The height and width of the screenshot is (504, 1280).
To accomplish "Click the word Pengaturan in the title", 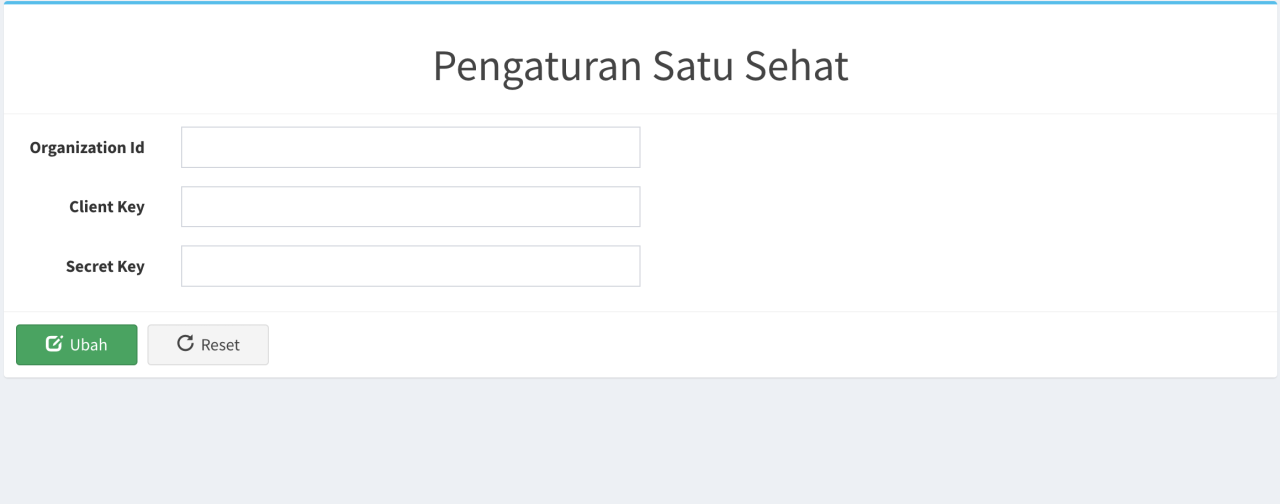I will tap(536, 66).
